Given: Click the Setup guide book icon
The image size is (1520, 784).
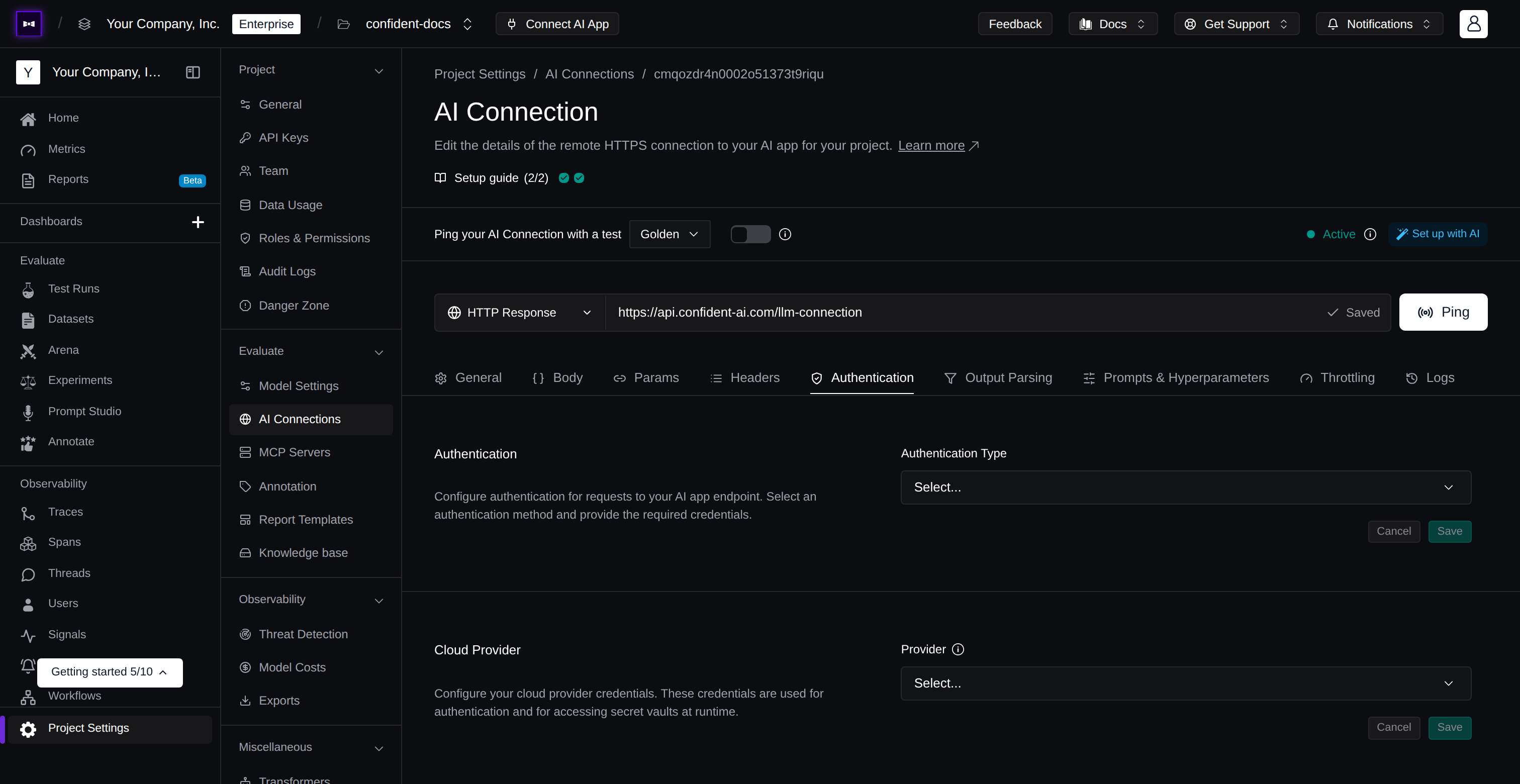Looking at the screenshot, I should point(440,177).
